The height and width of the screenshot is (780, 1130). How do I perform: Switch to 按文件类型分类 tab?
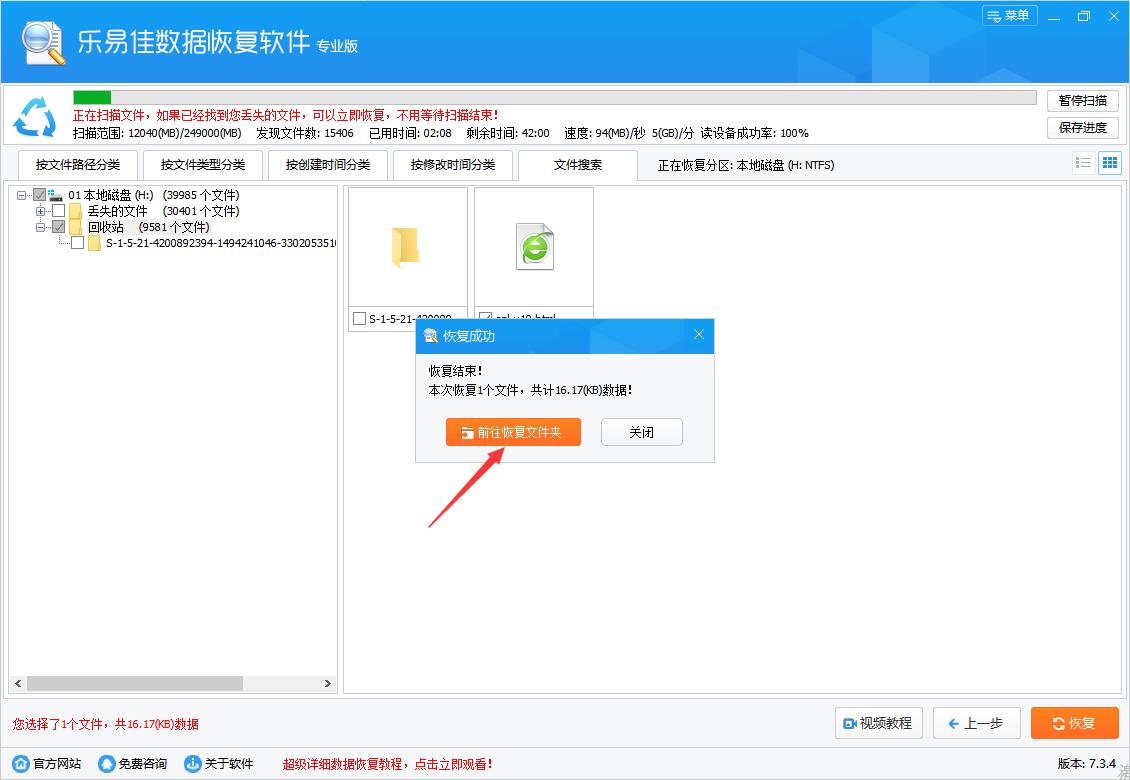(203, 165)
